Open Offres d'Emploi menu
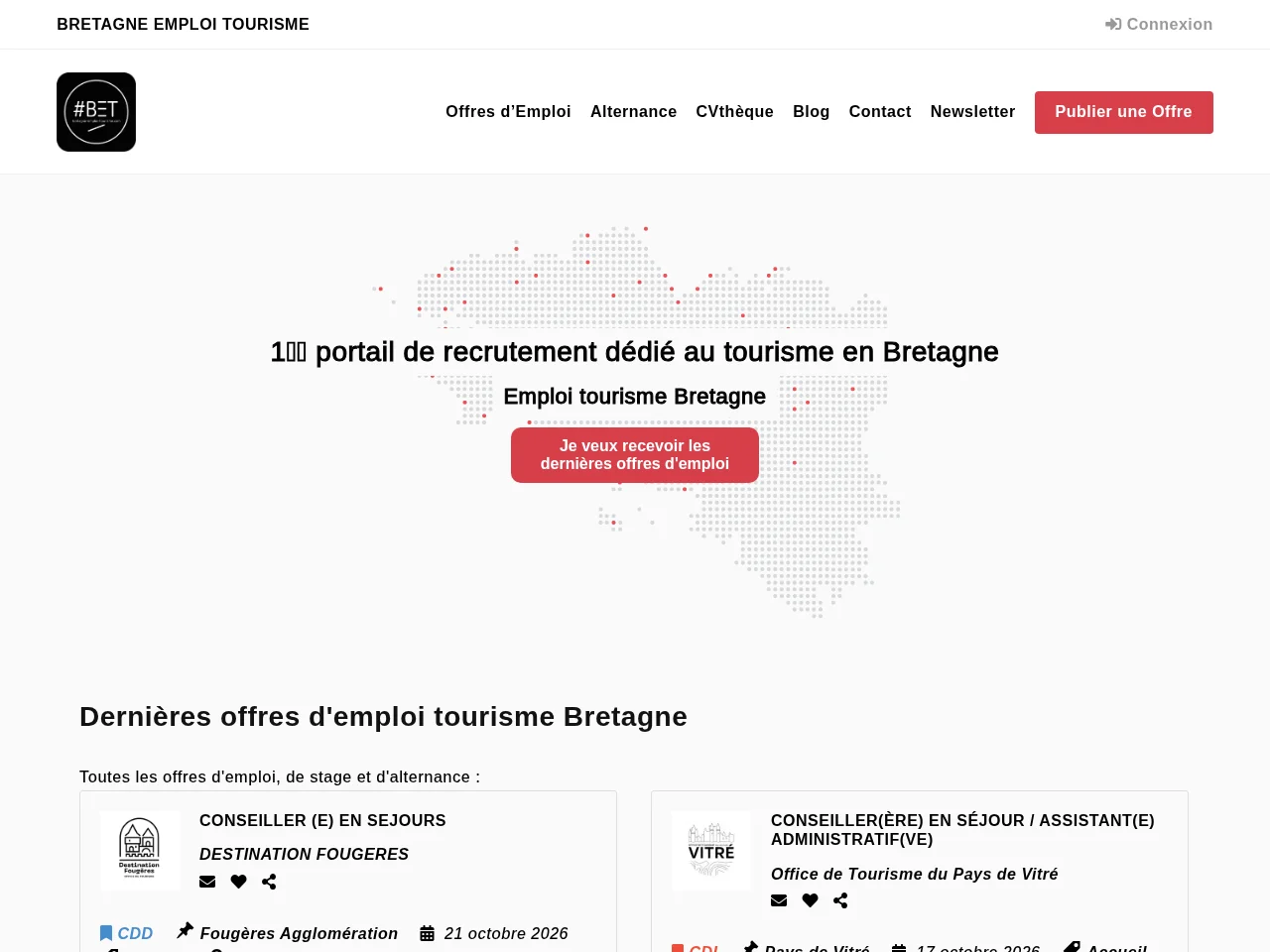This screenshot has height=952, width=1270. (508, 112)
